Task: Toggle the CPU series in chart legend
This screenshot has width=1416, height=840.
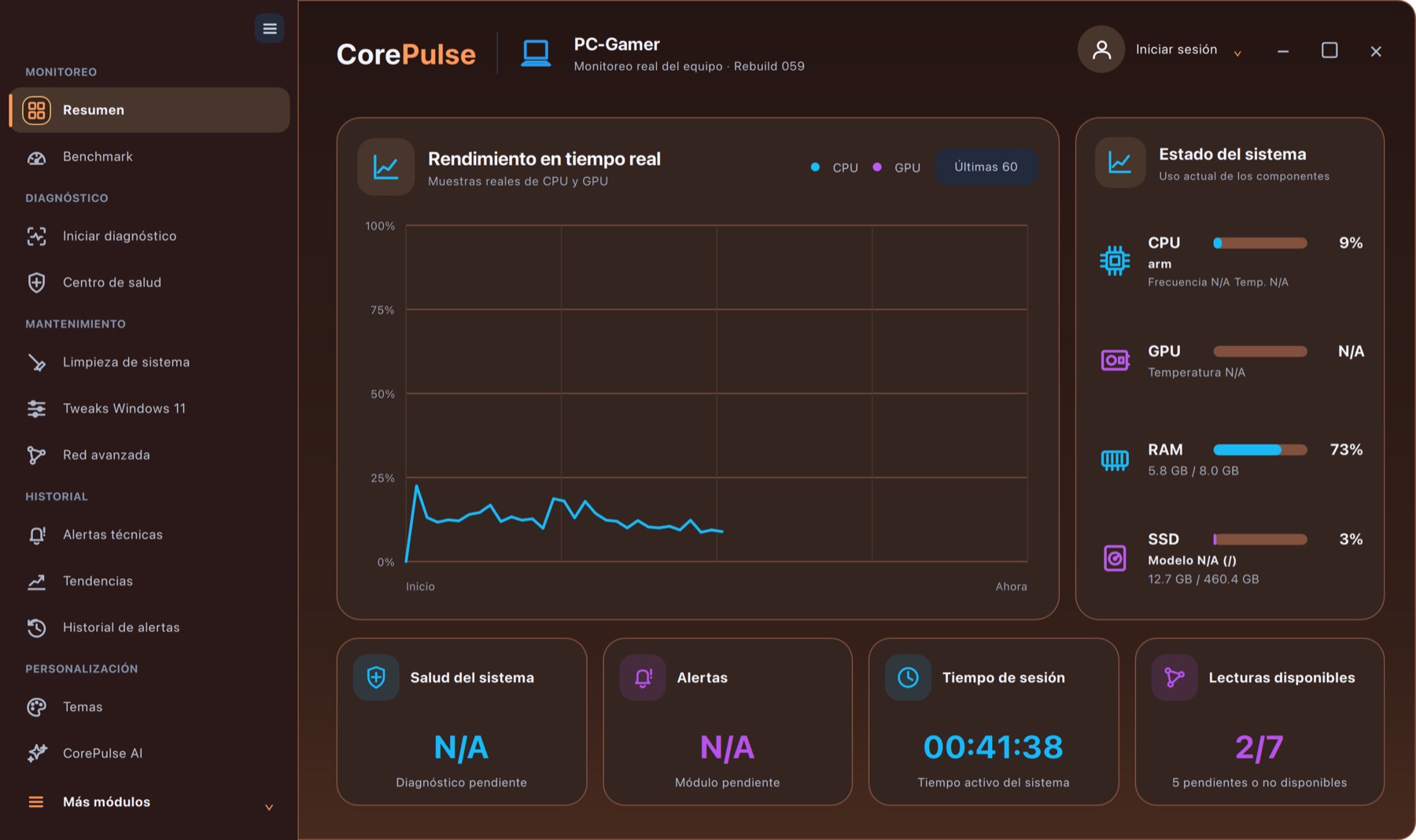Action: point(835,168)
